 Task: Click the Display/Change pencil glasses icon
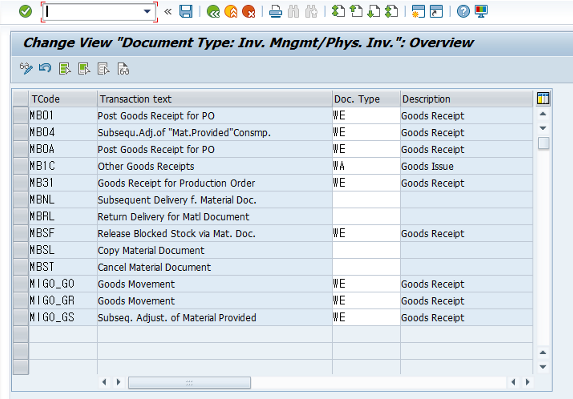[26, 68]
